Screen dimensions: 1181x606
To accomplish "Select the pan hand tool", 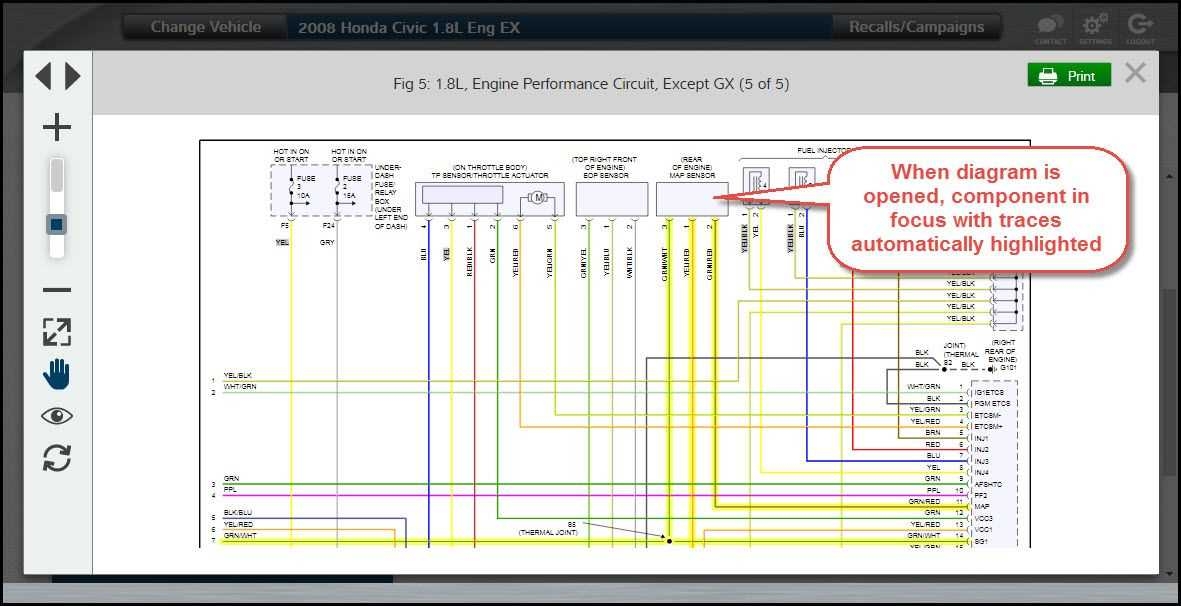I will click(x=57, y=374).
